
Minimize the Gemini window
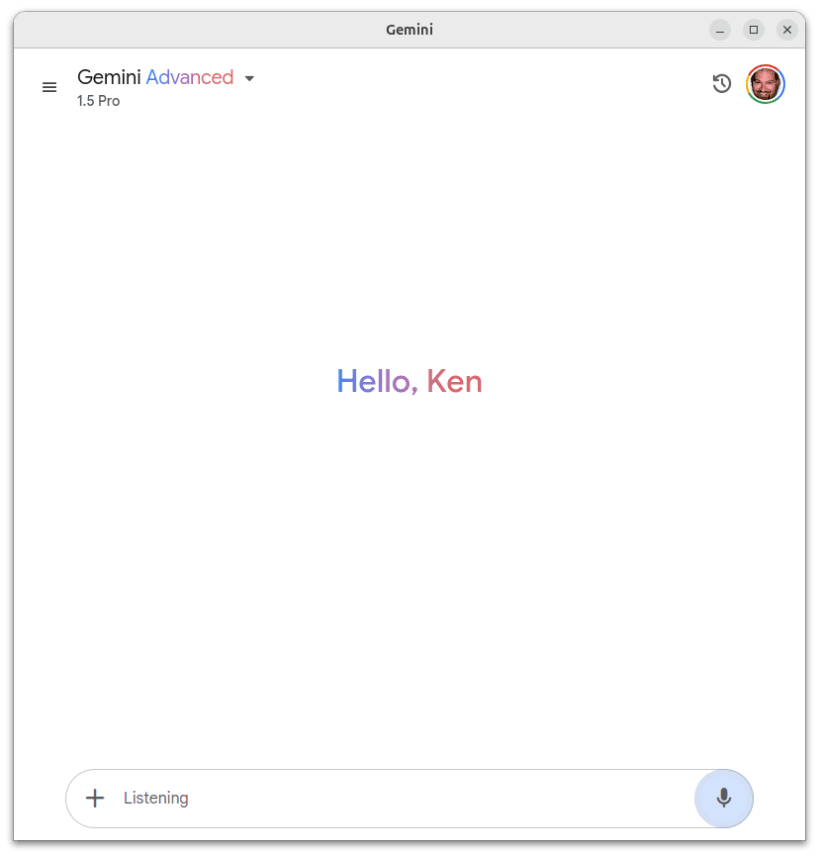(x=720, y=30)
